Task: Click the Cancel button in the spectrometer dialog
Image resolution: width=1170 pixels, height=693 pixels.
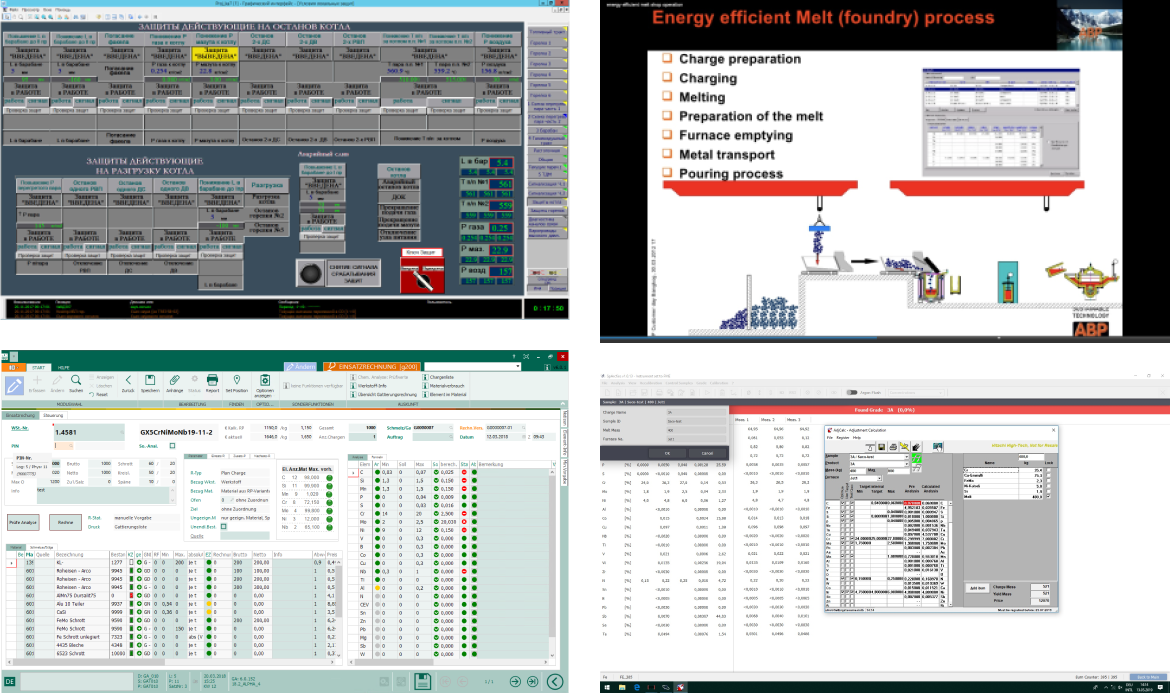Action: (708, 453)
